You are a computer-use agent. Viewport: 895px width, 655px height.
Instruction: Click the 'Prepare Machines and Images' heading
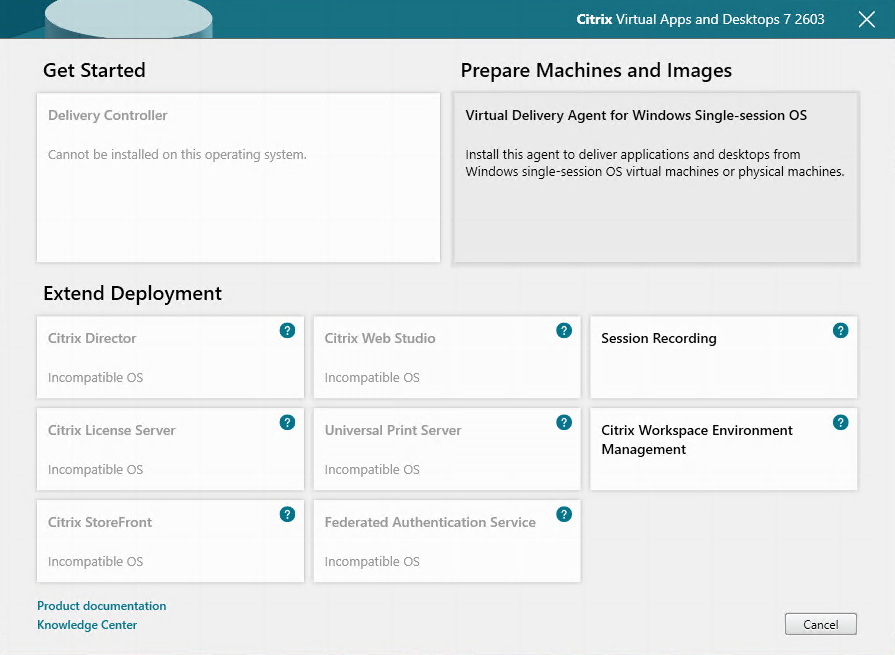(x=596, y=70)
